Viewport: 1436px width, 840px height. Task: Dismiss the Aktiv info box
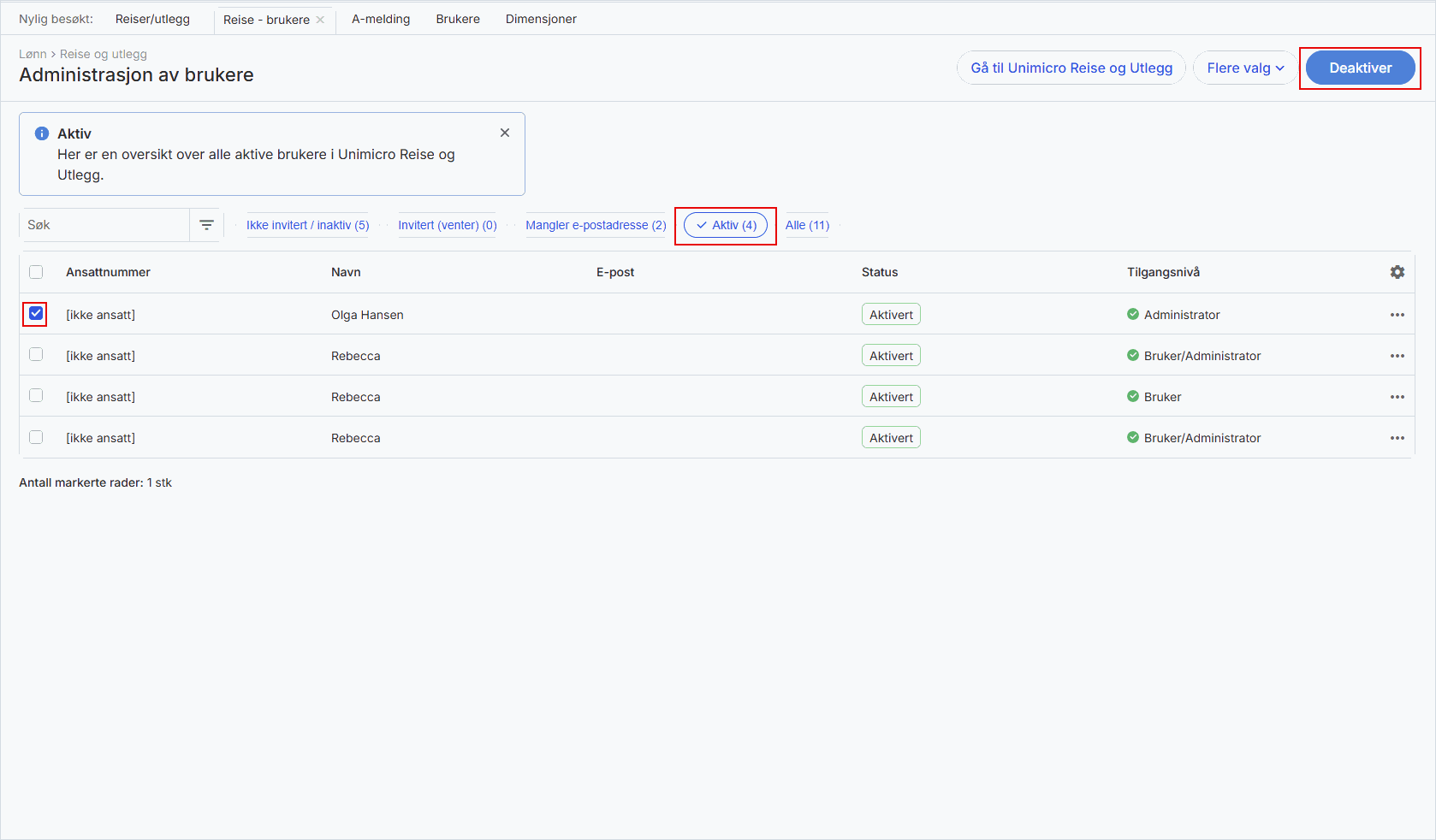[505, 133]
